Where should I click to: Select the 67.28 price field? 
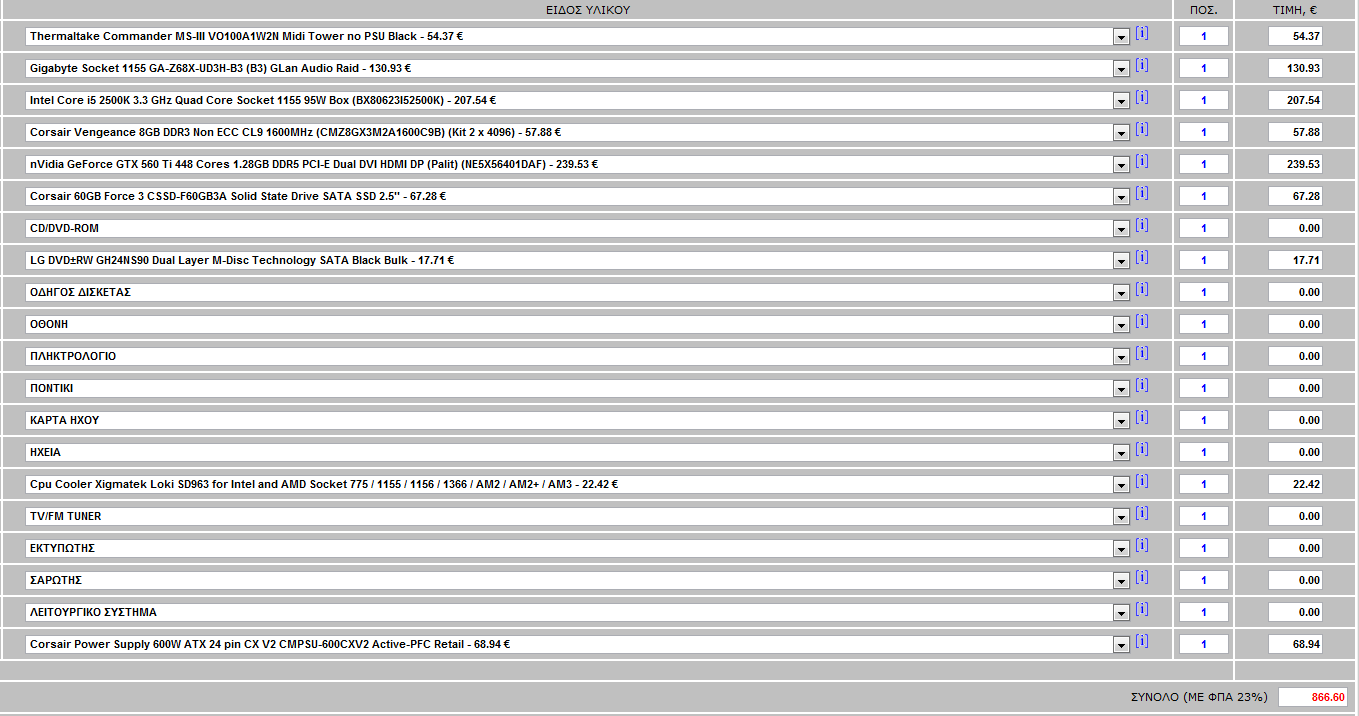tap(1295, 196)
